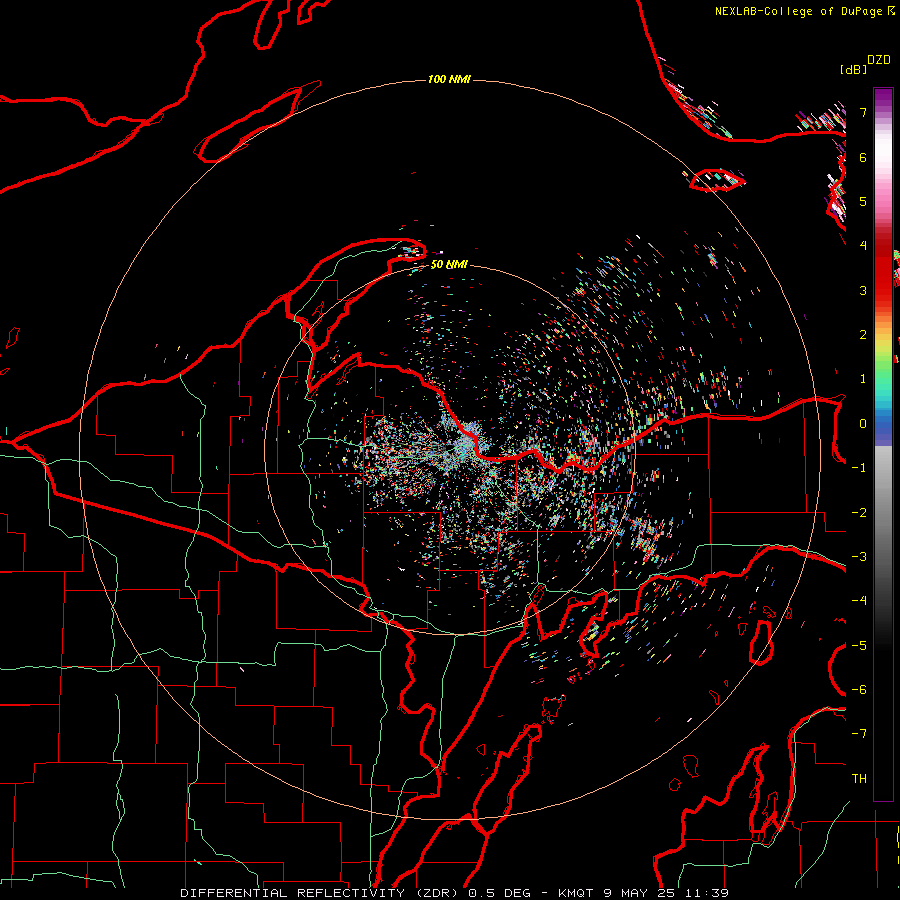The width and height of the screenshot is (900, 900).
Task: Click the -3 value on color scale
Action: [x=859, y=557]
